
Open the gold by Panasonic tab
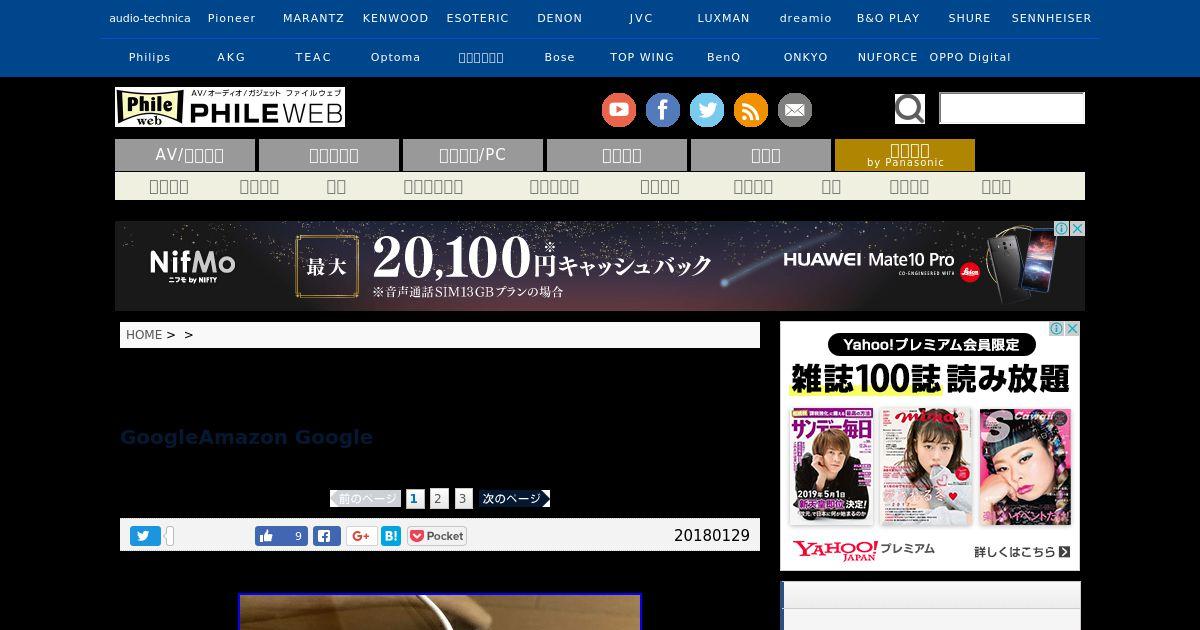coord(905,155)
